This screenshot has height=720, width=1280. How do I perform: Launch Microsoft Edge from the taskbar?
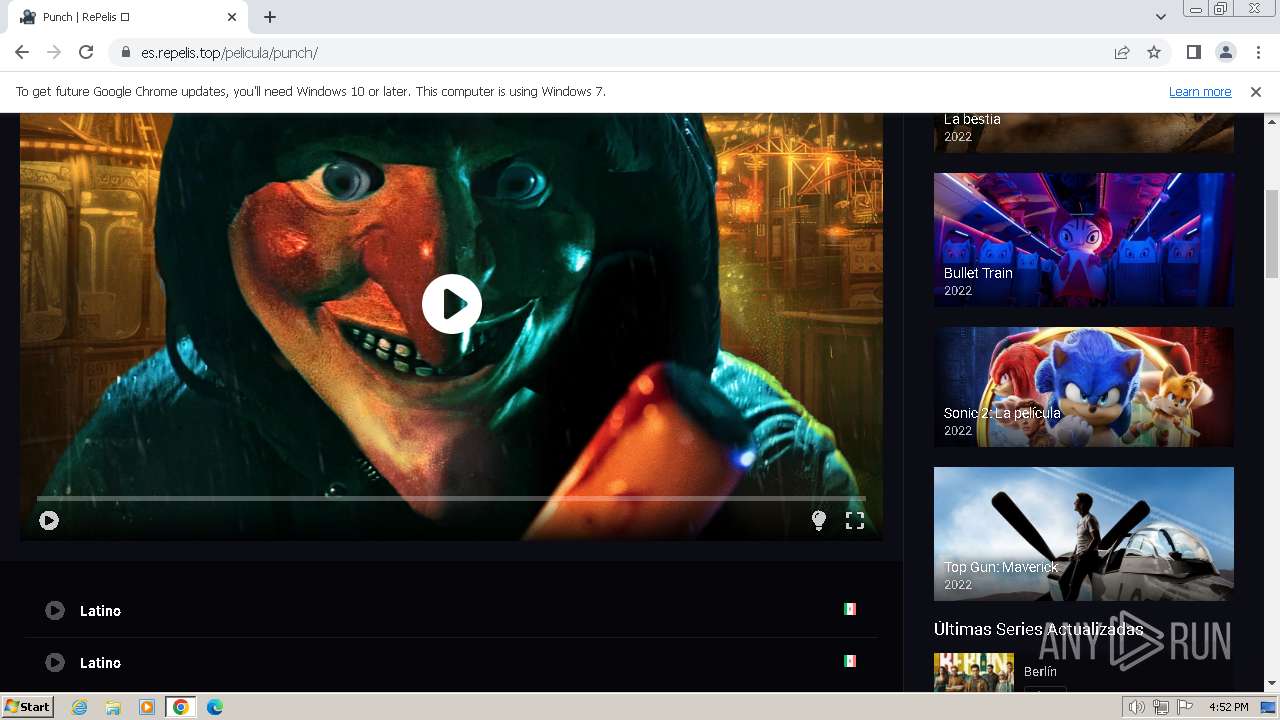pyautogui.click(x=215, y=707)
